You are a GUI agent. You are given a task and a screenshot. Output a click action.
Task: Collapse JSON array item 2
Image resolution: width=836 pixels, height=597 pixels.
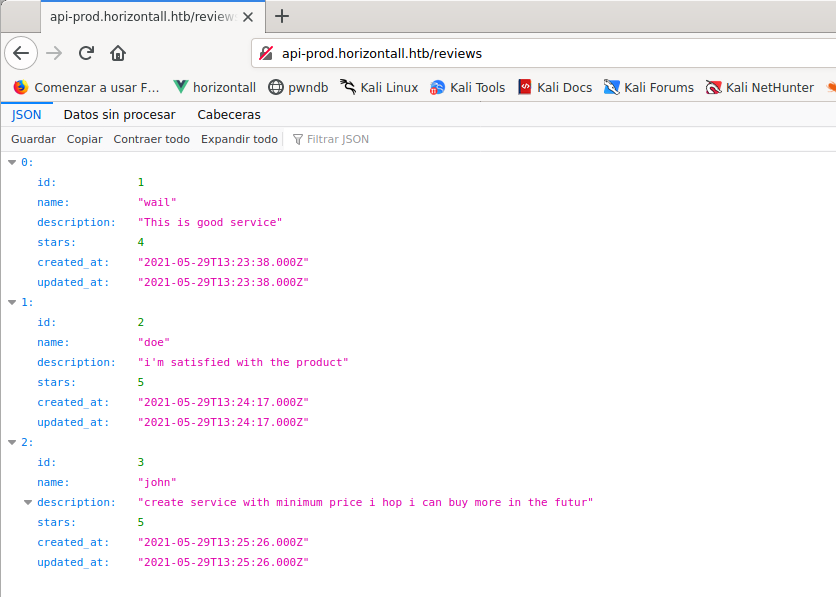click(12, 442)
